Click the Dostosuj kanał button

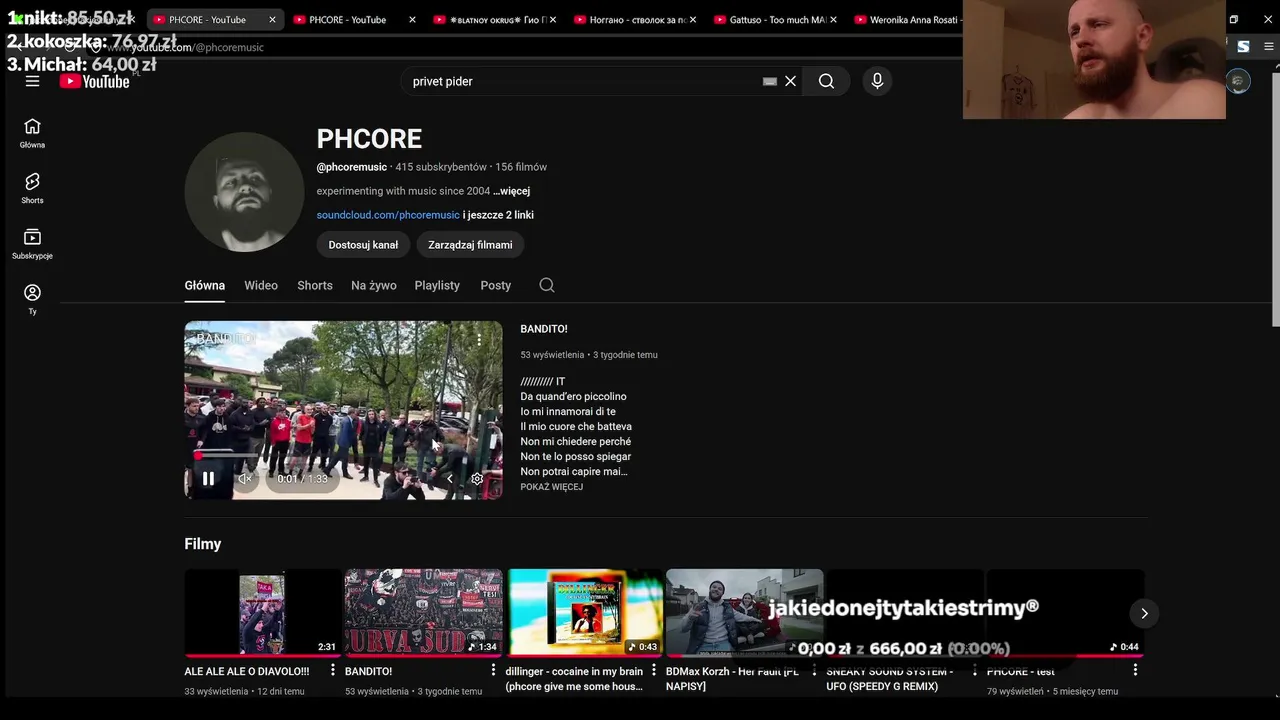pyautogui.click(x=363, y=244)
